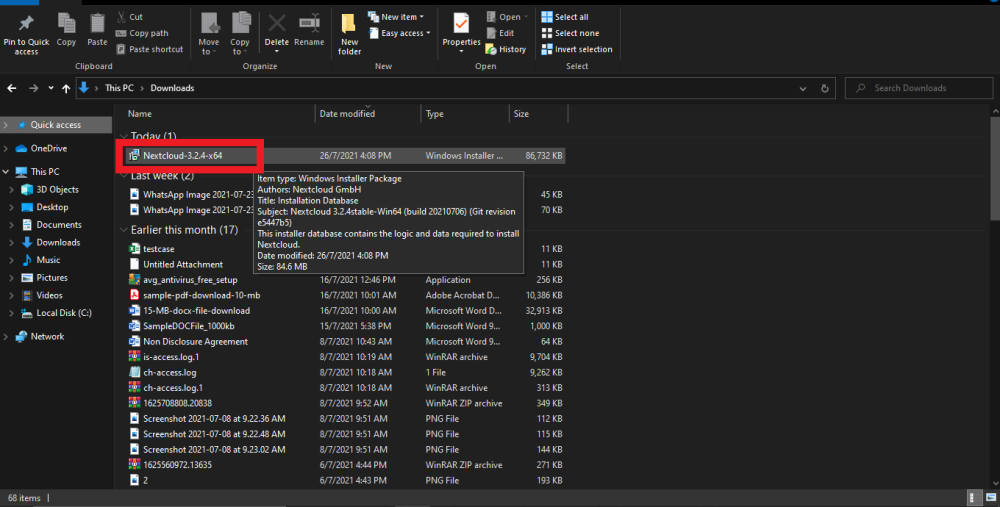
Task: Click the Delete icon in Organize group
Action: 276,24
